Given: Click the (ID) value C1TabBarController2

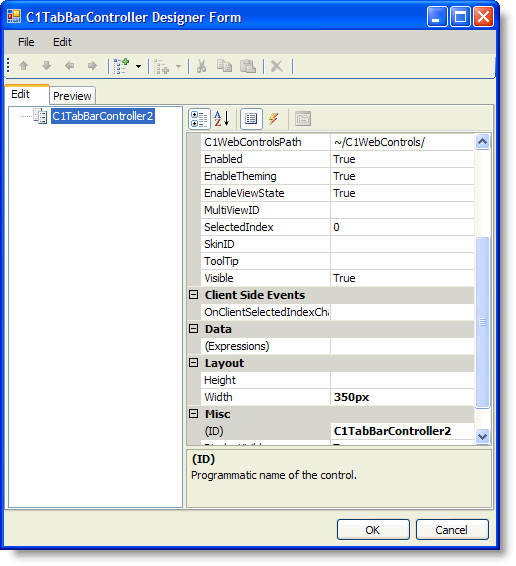Looking at the screenshot, I should click(402, 431).
